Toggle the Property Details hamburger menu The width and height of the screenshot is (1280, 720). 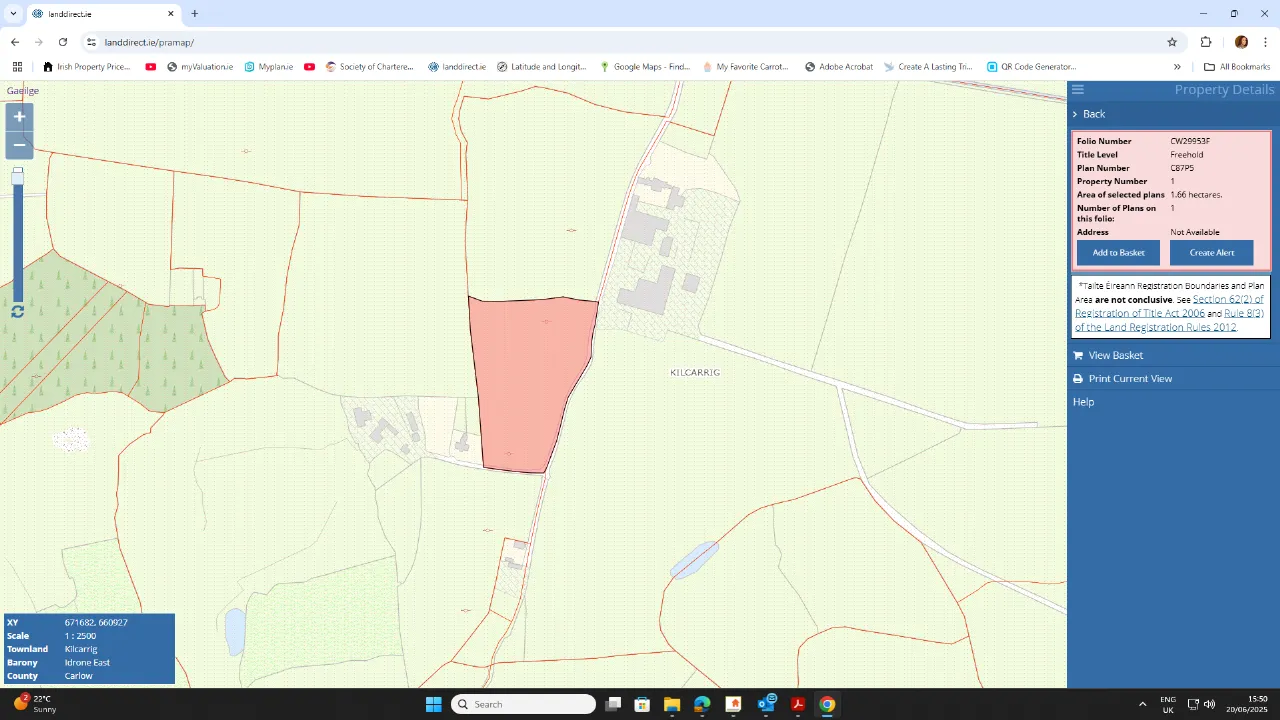[x=1077, y=89]
